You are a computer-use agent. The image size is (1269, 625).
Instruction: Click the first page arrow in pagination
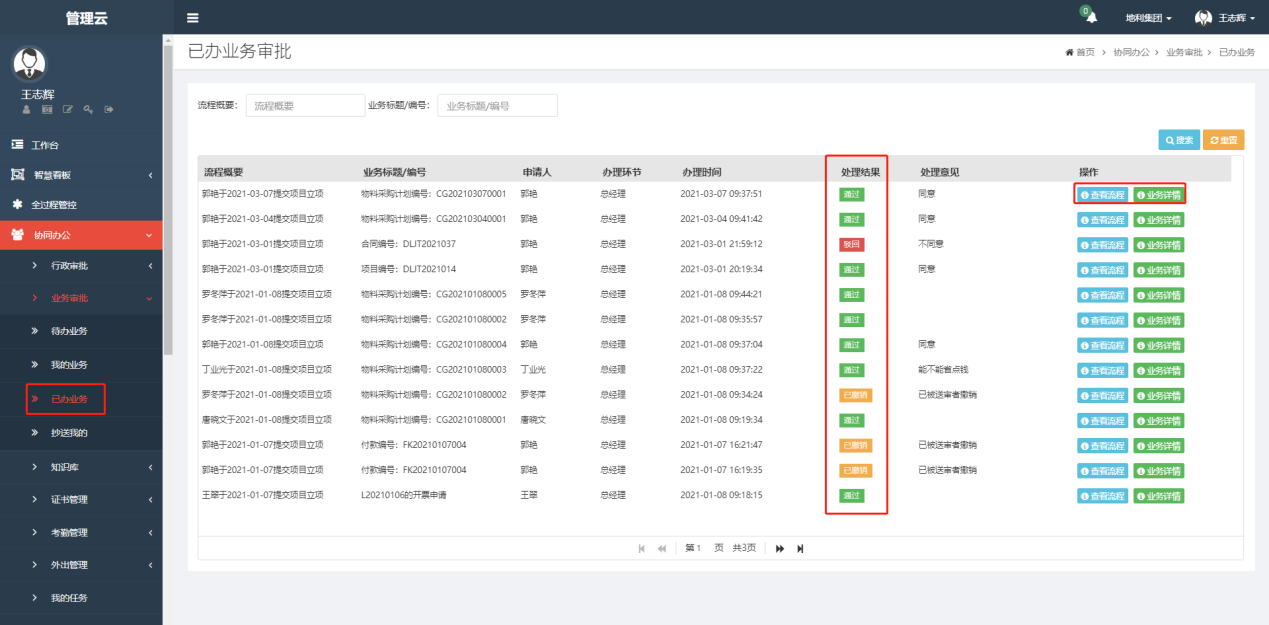click(641, 548)
